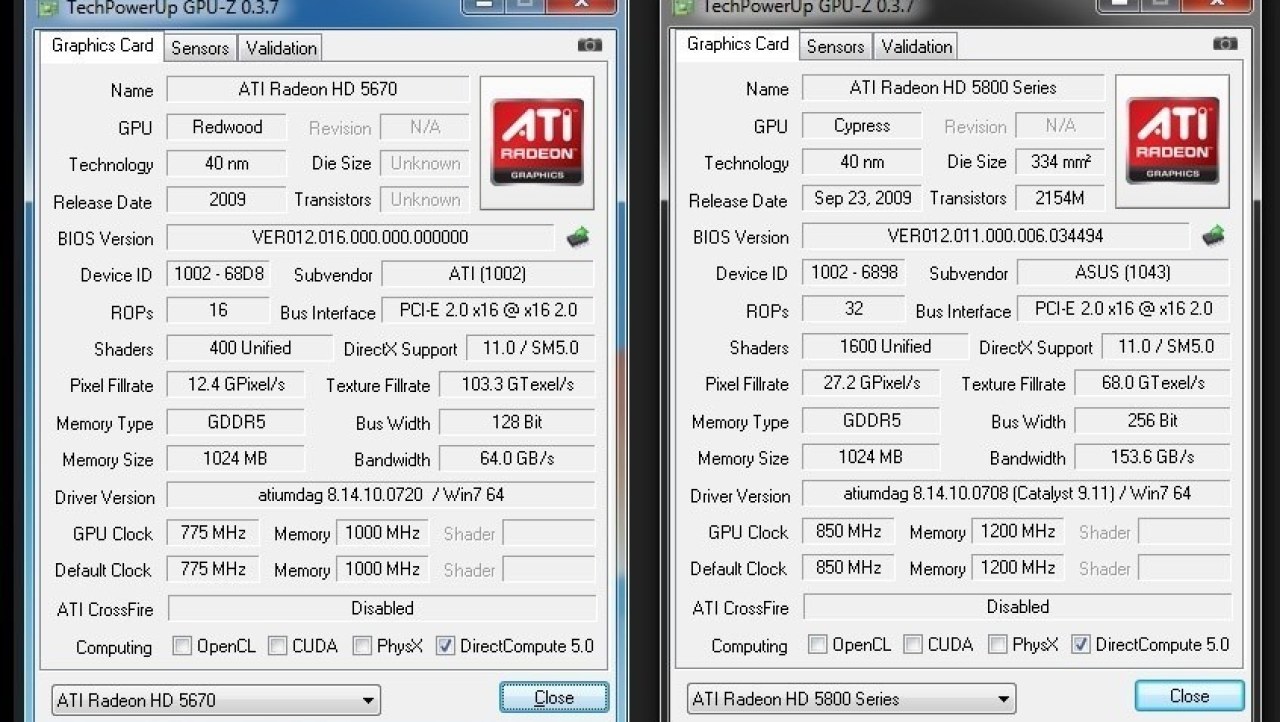Click Memory Size 1024 MB in HD 5670 window
Viewport: 1280px width, 722px height.
236,459
